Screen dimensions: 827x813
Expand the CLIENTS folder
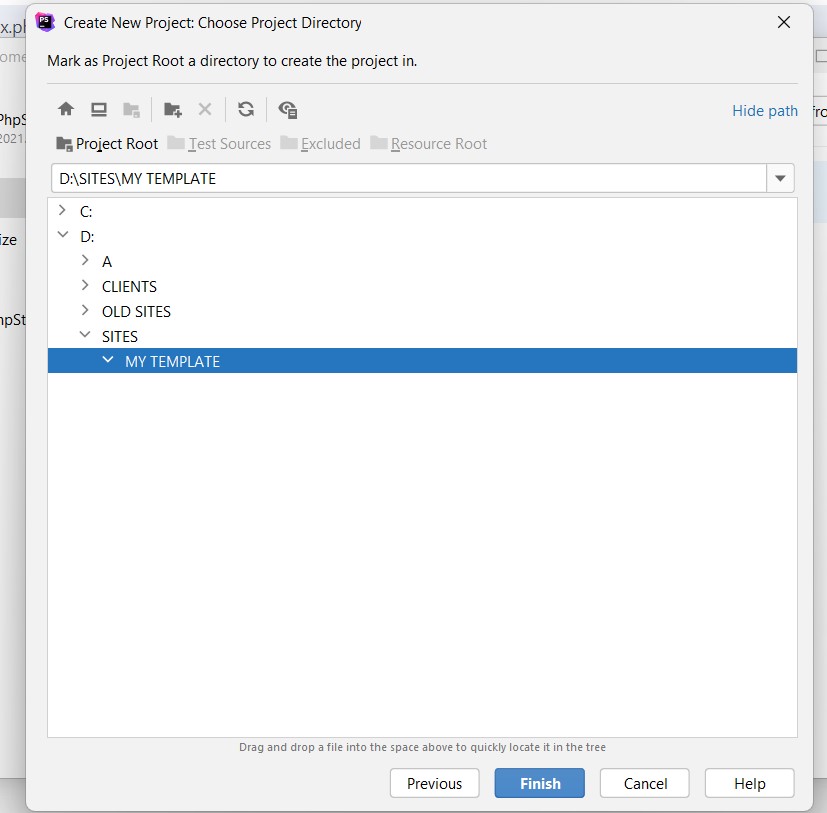(85, 286)
